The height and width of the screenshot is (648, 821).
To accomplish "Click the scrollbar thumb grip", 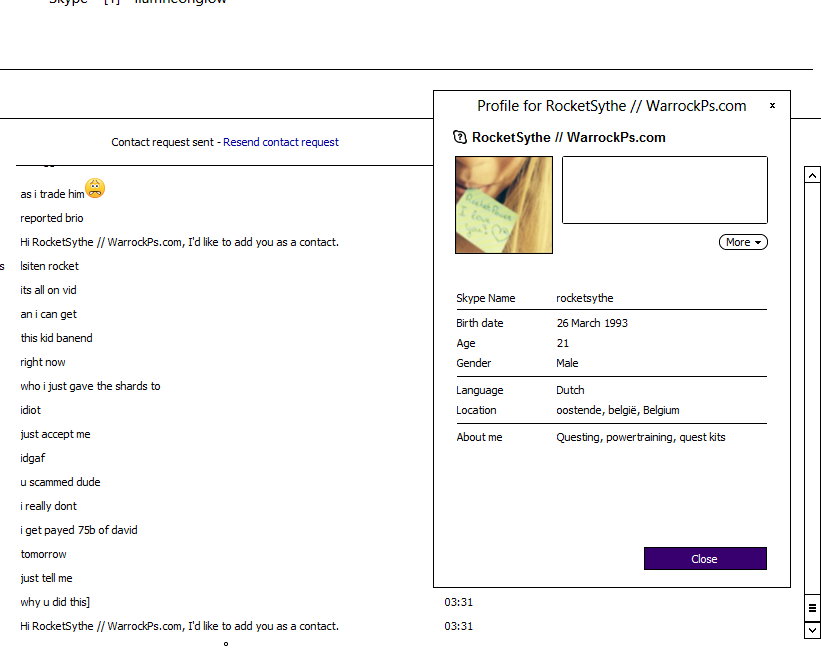I will (x=812, y=608).
